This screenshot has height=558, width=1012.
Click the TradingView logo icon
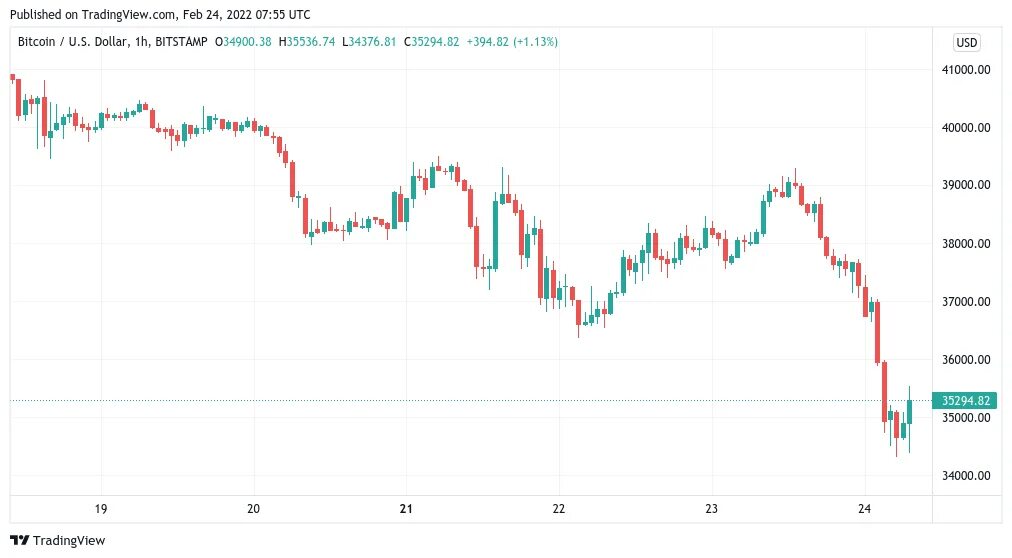tap(19, 541)
